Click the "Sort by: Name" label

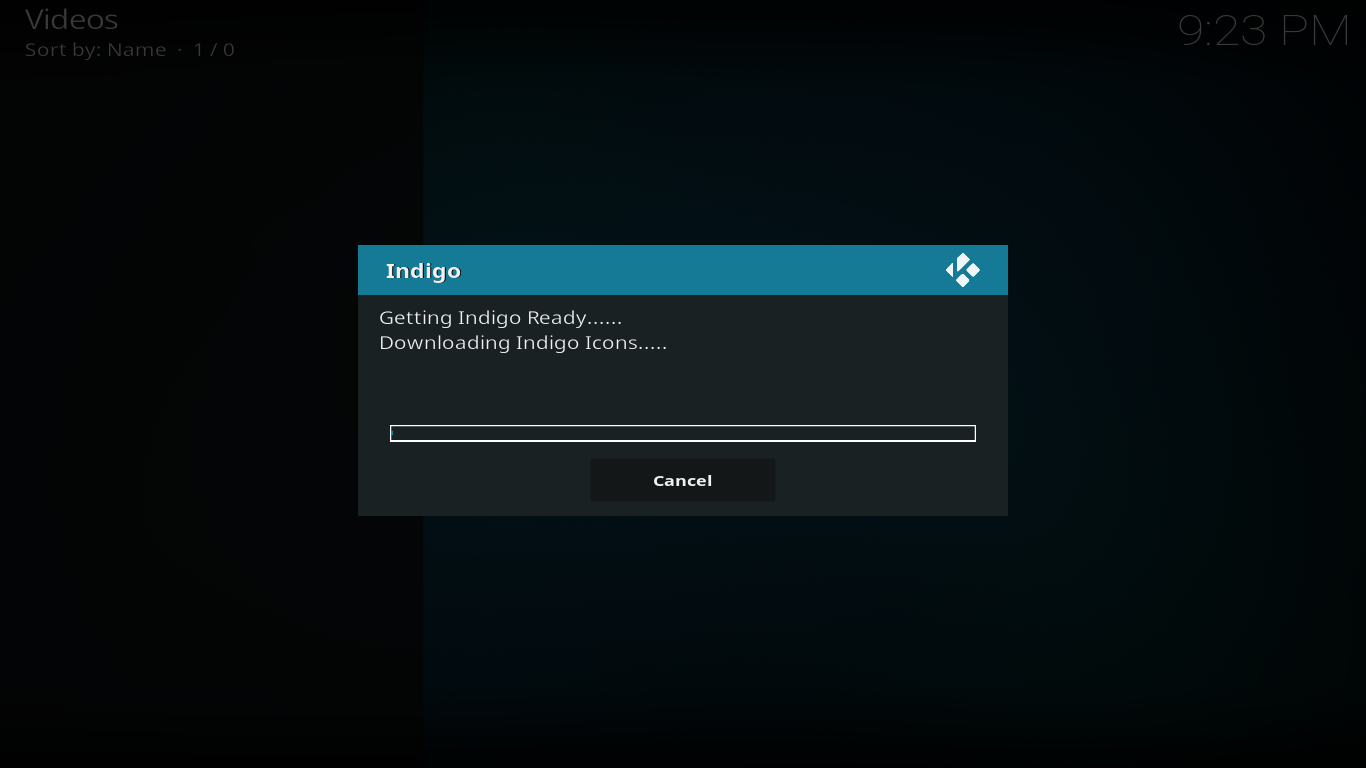coord(95,50)
